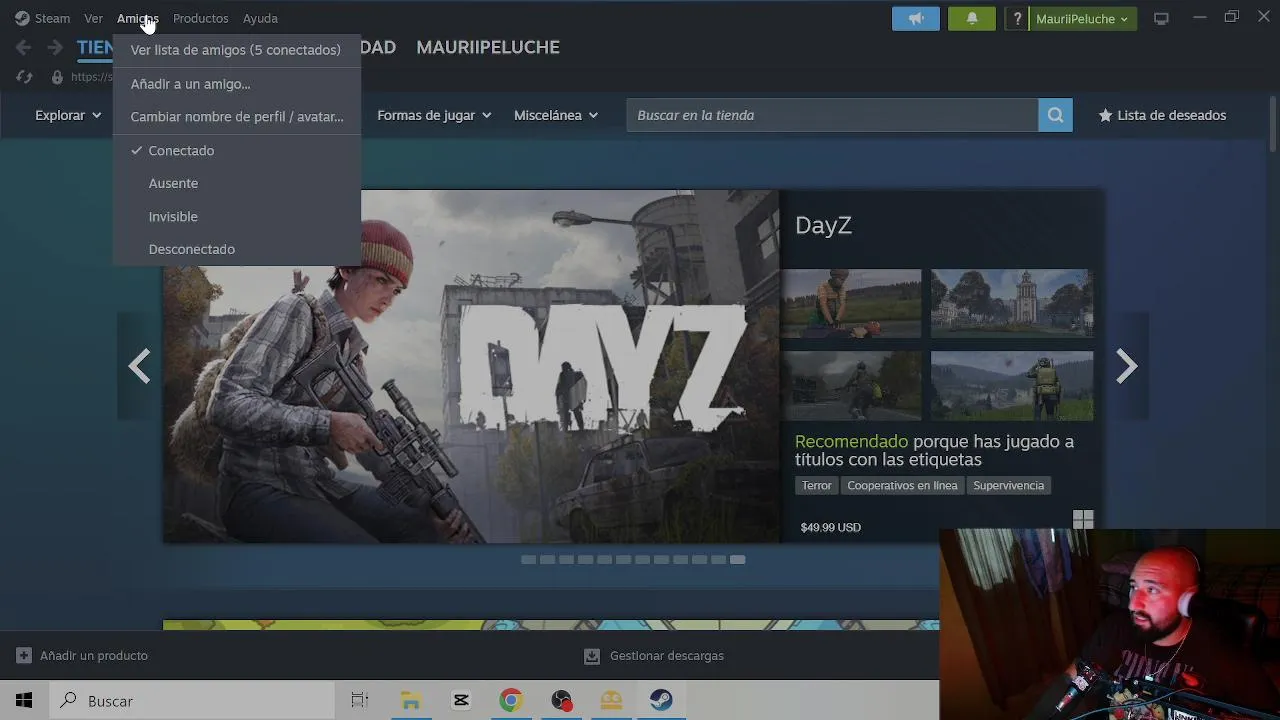The image size is (1280, 720).
Task: Open the DayZ featured banner image
Action: [x=471, y=366]
